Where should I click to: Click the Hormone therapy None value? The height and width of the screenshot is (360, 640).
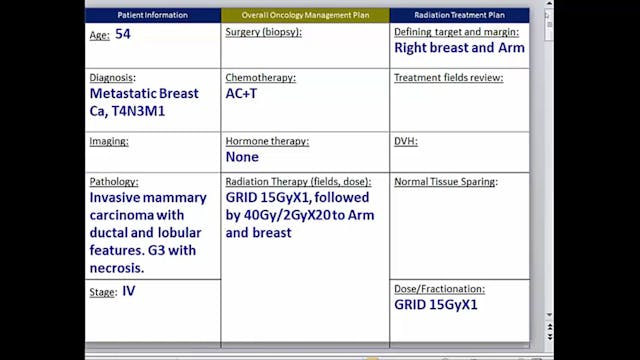[242, 157]
